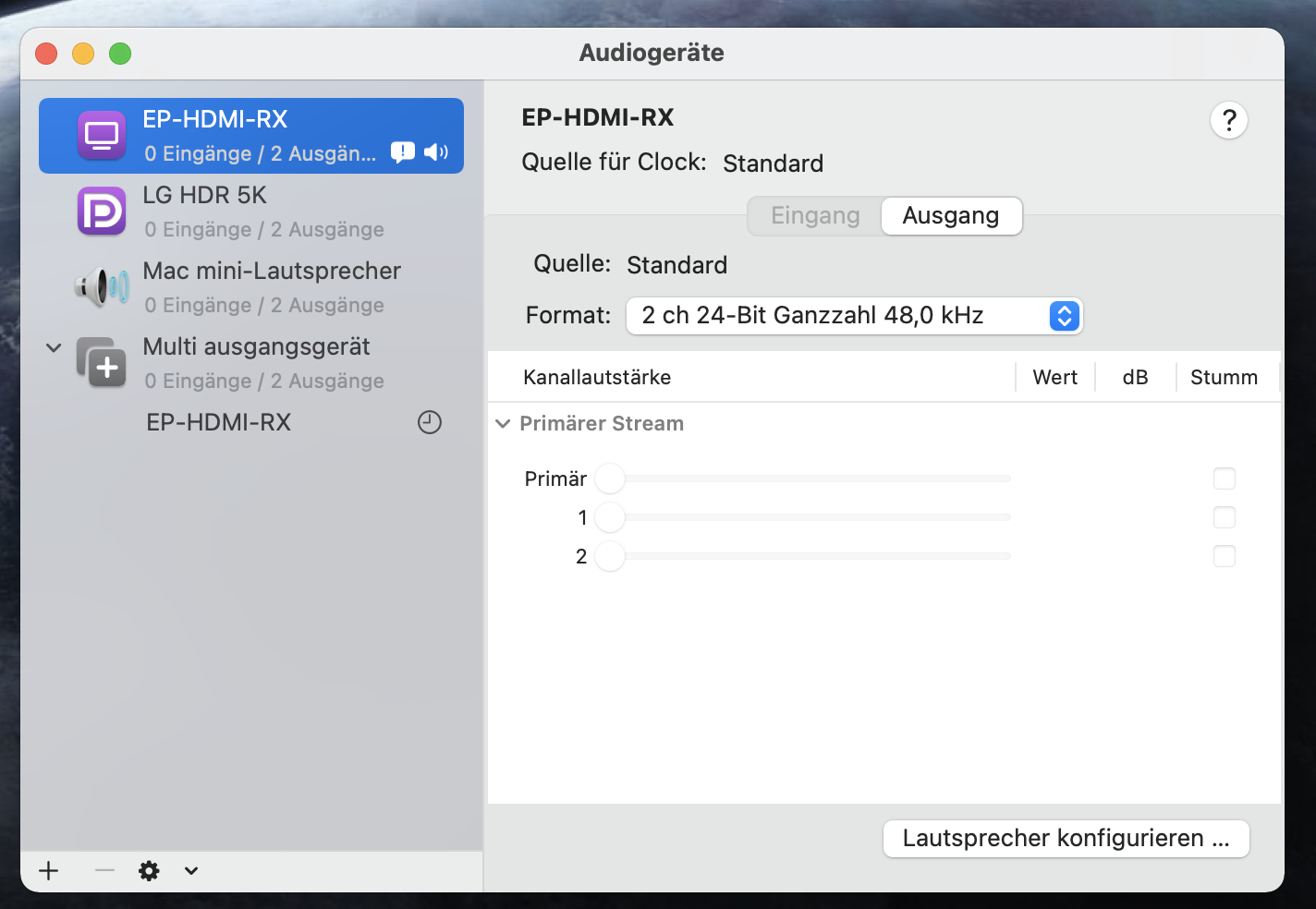
Task: Switch to the Eingang tab
Action: click(x=815, y=216)
